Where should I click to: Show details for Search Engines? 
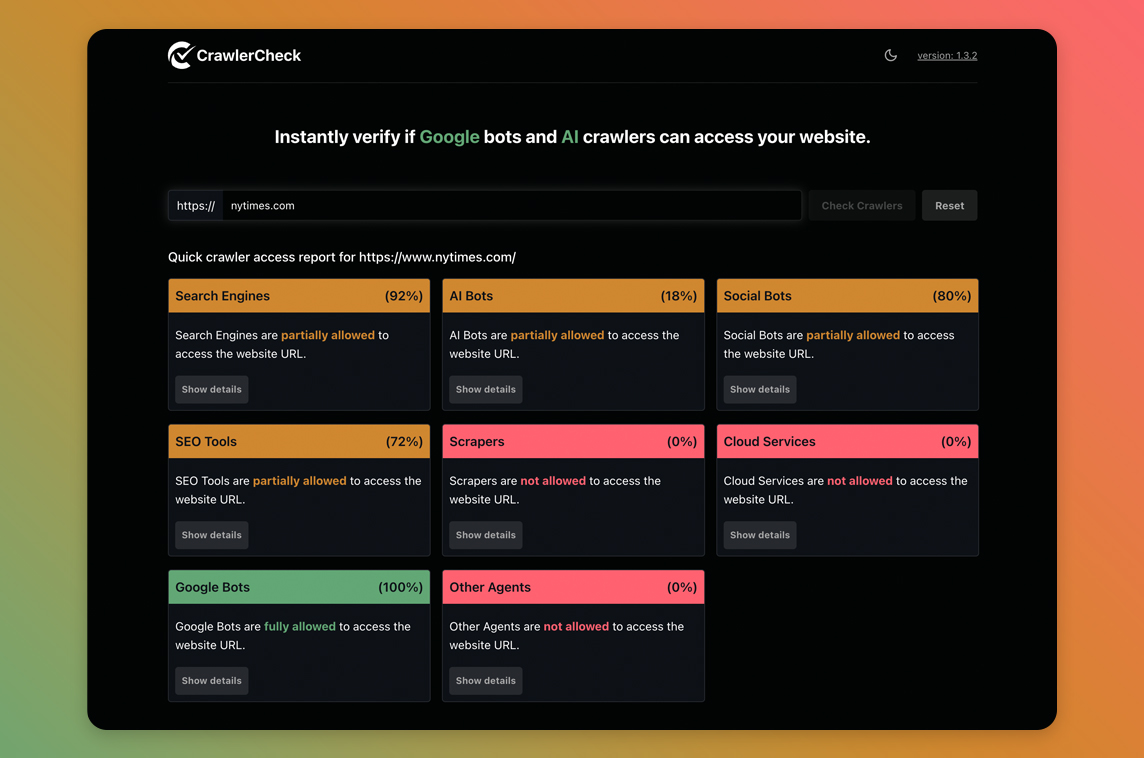(x=212, y=390)
